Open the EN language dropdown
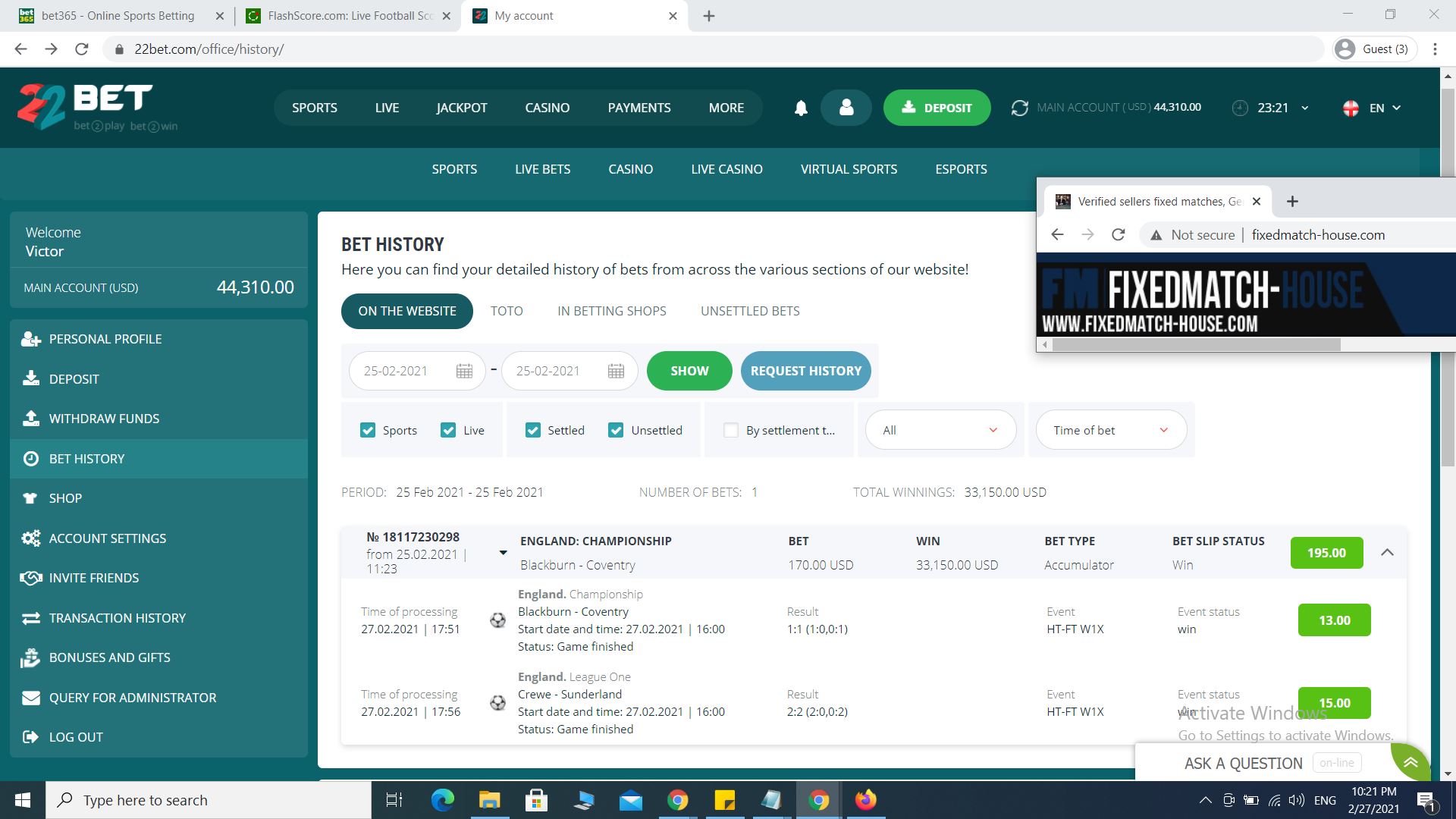Image resolution: width=1456 pixels, height=819 pixels. (x=1385, y=108)
